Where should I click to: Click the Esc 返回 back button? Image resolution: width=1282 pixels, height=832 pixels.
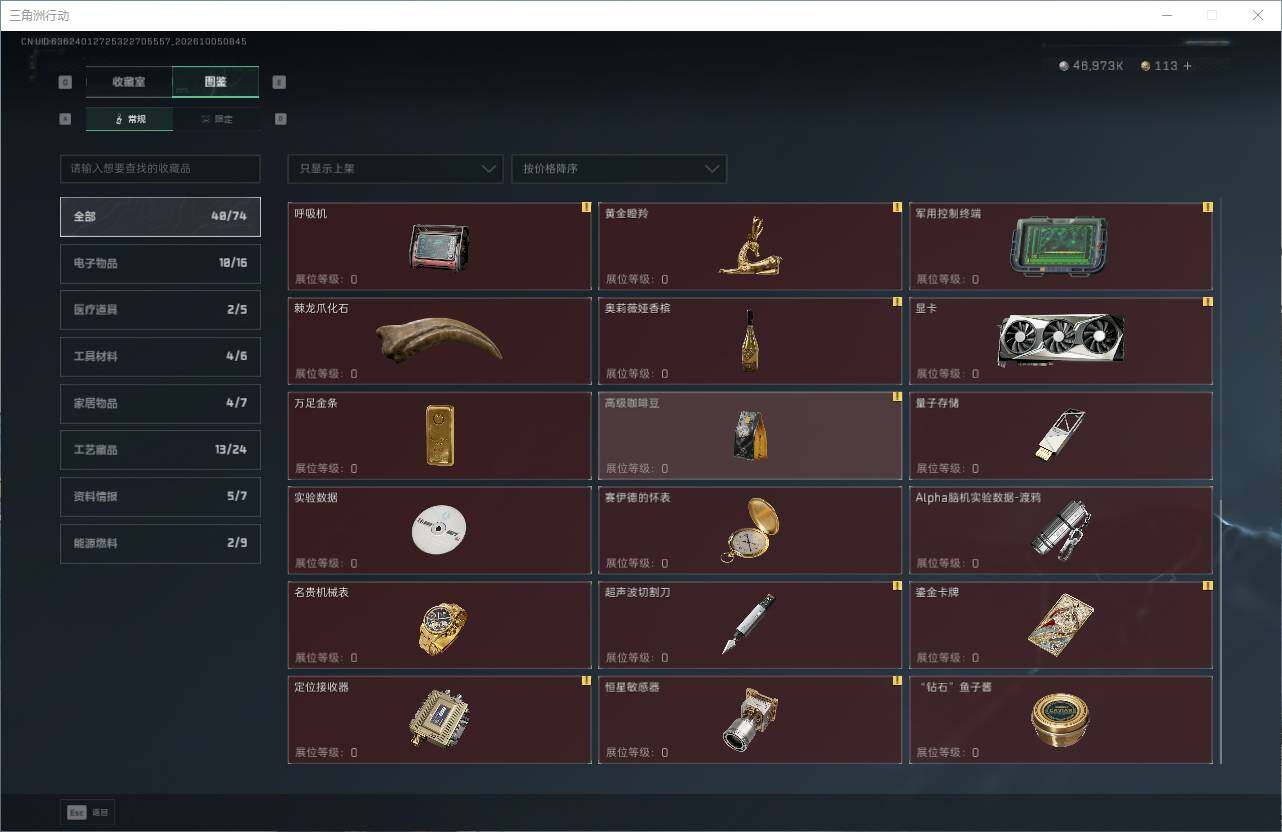tap(88, 812)
